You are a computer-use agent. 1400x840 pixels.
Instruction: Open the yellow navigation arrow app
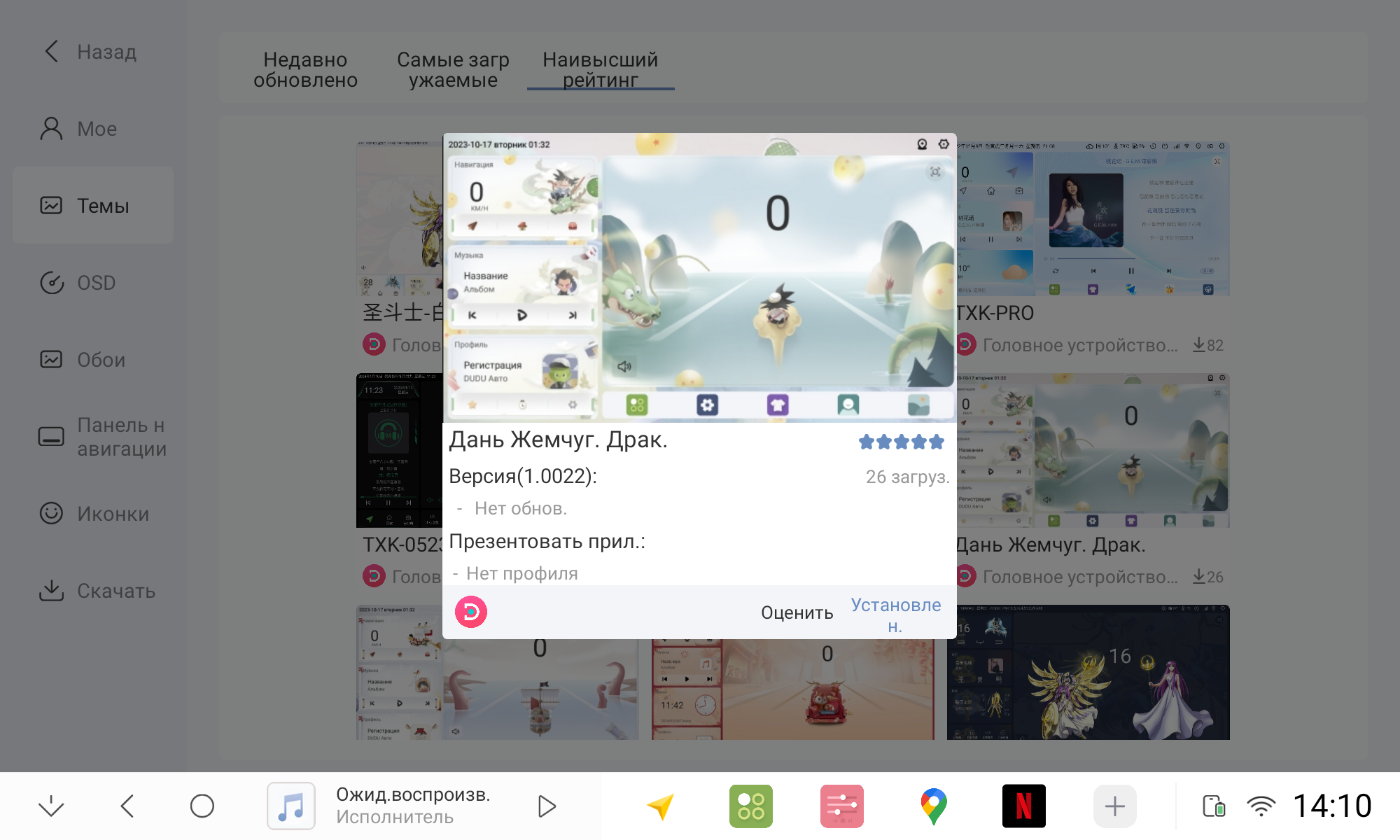coord(660,806)
